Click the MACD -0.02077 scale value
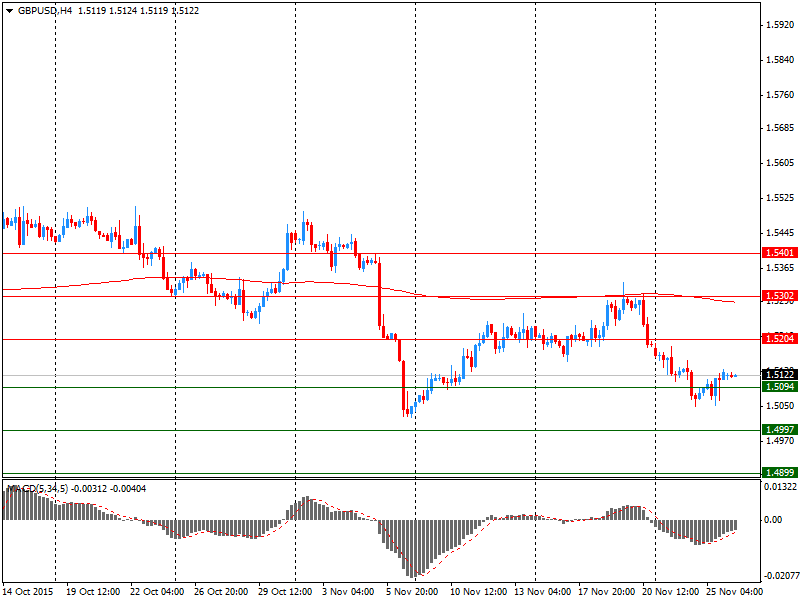The height and width of the screenshot is (600, 800). click(781, 576)
